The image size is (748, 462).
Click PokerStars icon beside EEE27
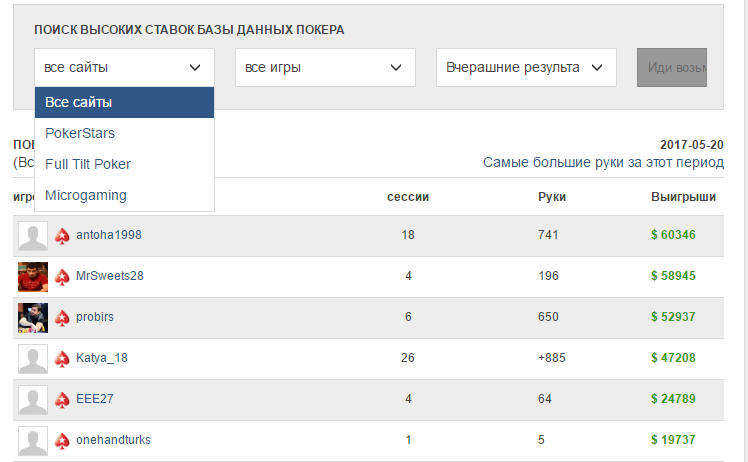tap(63, 399)
